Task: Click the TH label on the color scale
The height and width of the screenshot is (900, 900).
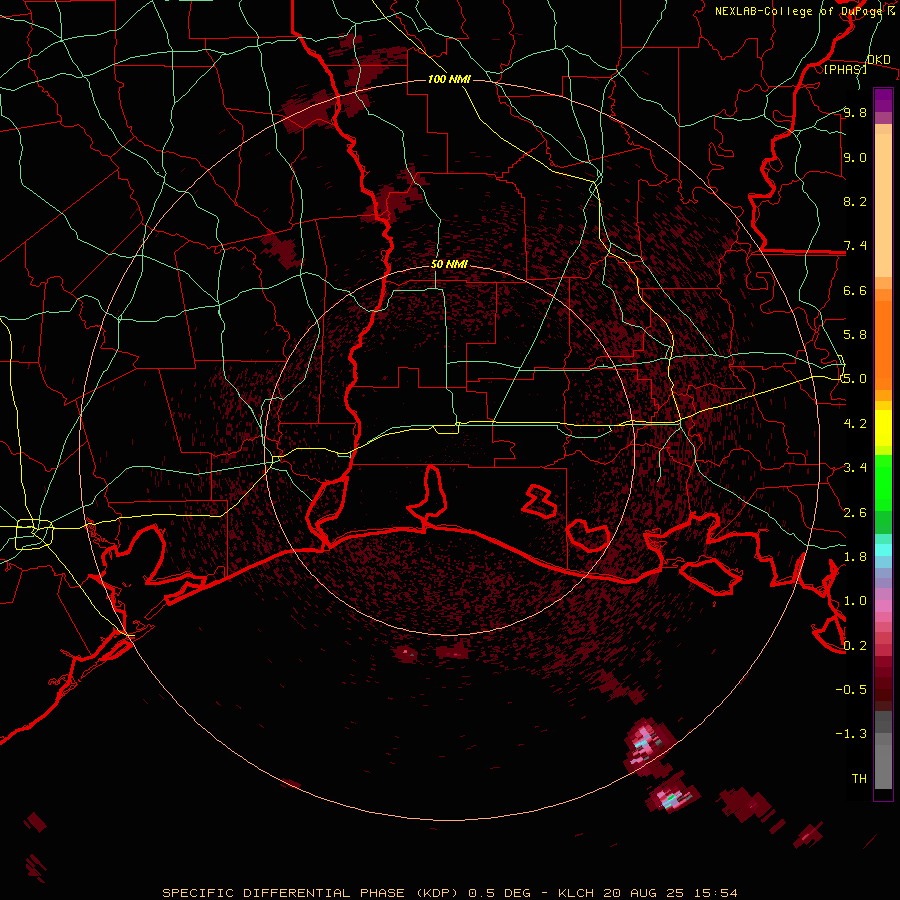Action: 859,778
